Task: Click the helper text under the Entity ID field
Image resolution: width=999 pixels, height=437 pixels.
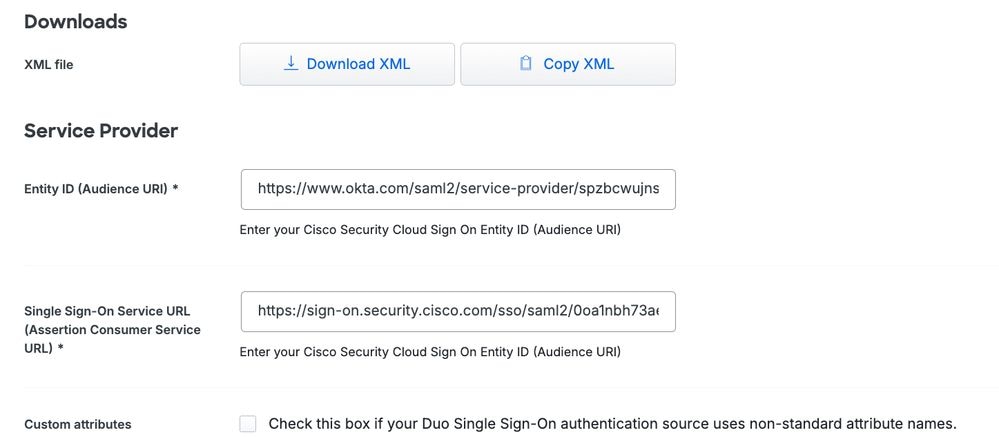Action: [x=430, y=230]
